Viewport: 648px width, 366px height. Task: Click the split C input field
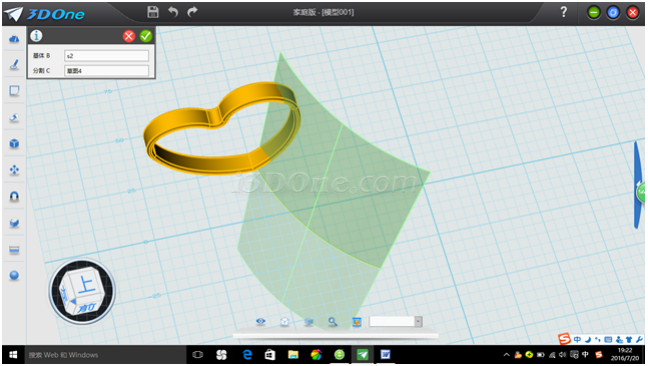pyautogui.click(x=106, y=71)
